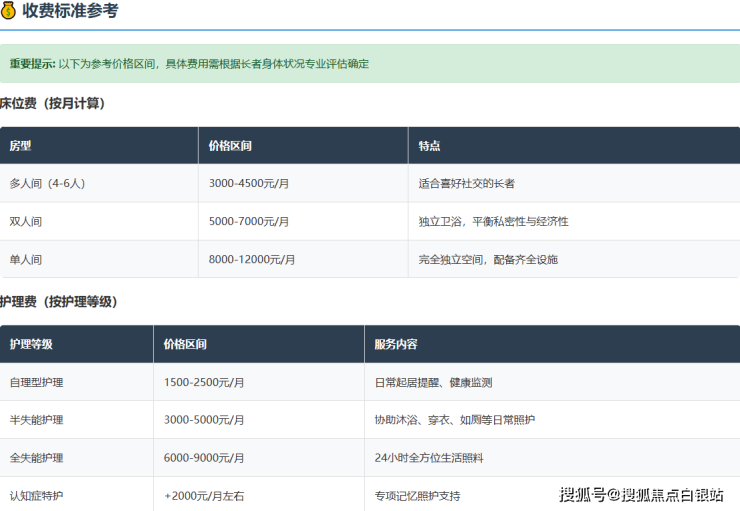This screenshot has height=511, width=740.
Task: Click the 单人间 room type cell
Action: tap(99, 260)
